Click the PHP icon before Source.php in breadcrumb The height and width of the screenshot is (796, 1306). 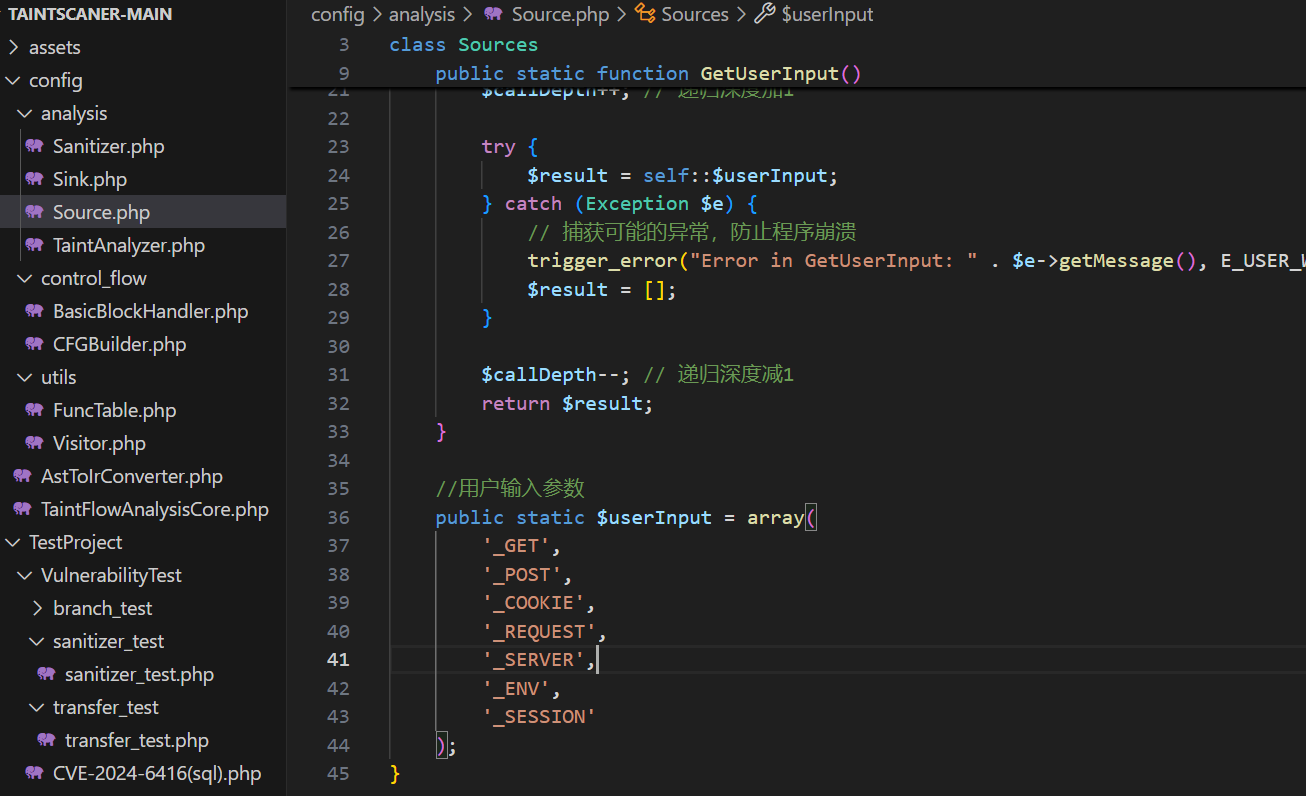coord(493,14)
